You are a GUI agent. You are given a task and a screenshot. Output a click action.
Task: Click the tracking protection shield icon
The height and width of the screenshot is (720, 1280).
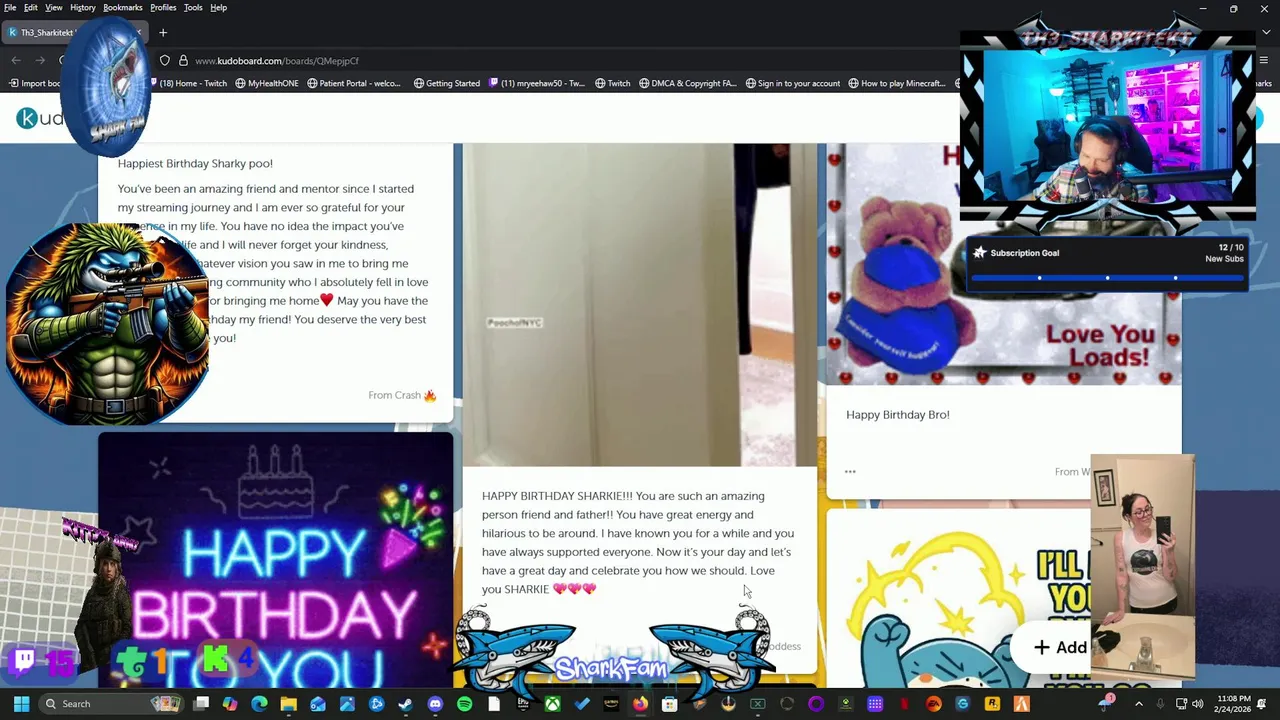pos(165,60)
